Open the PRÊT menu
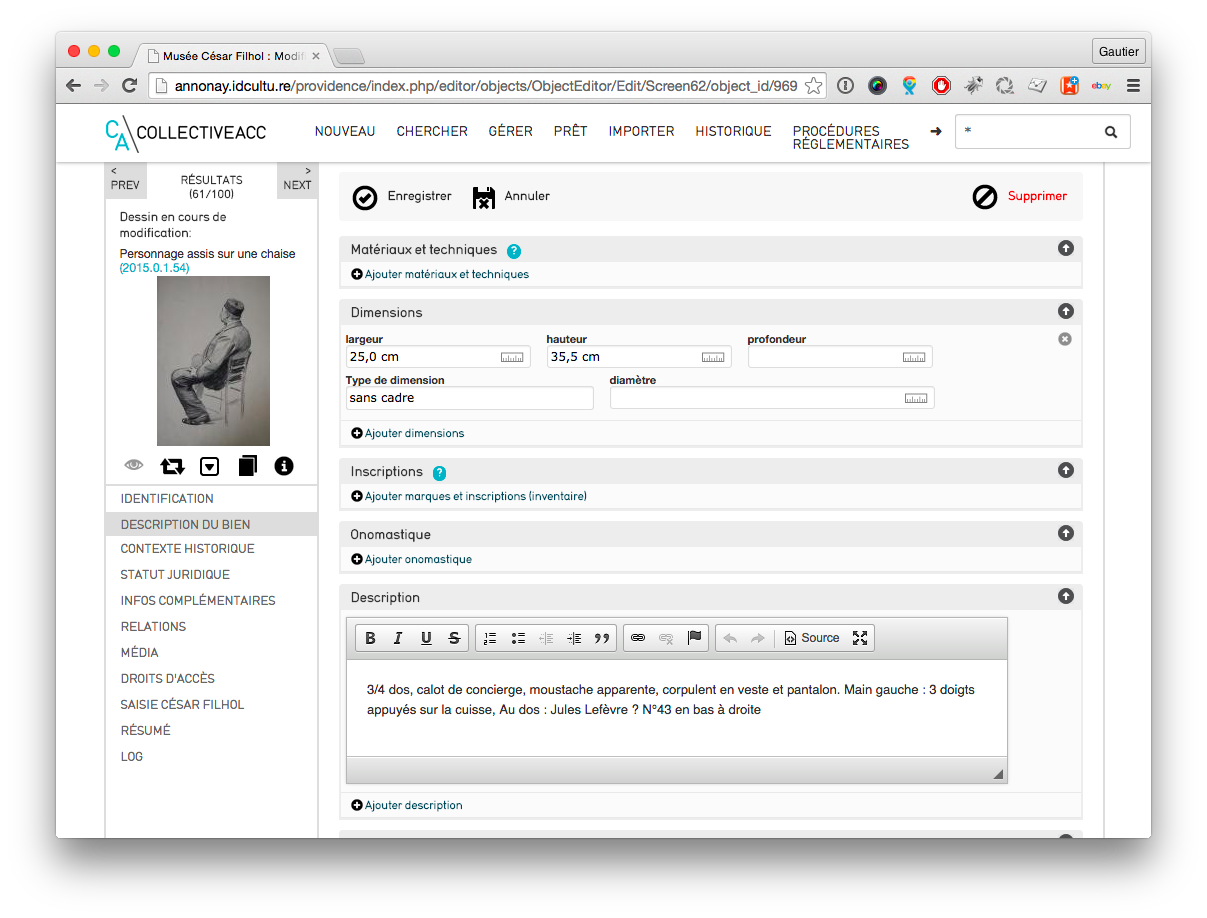The image size is (1207, 918). coord(571,131)
